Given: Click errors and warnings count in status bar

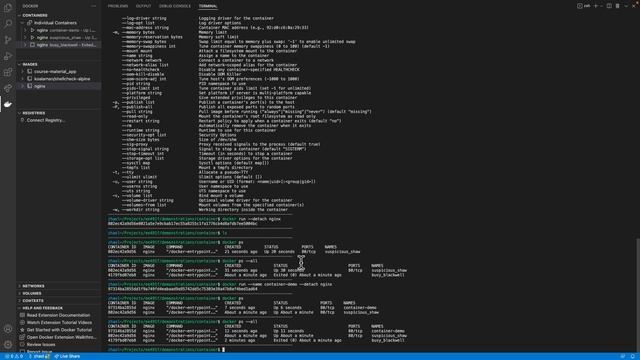Looking at the screenshot, I should (x=13, y=357).
